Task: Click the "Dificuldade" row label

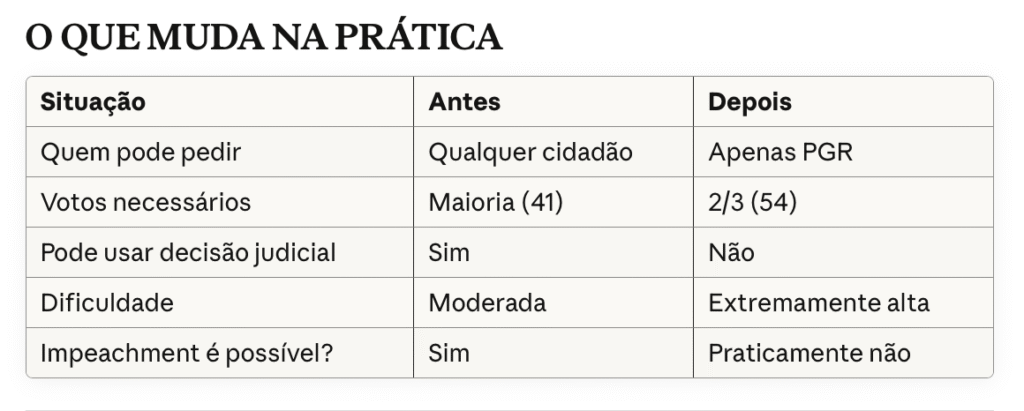Action: coord(107,303)
